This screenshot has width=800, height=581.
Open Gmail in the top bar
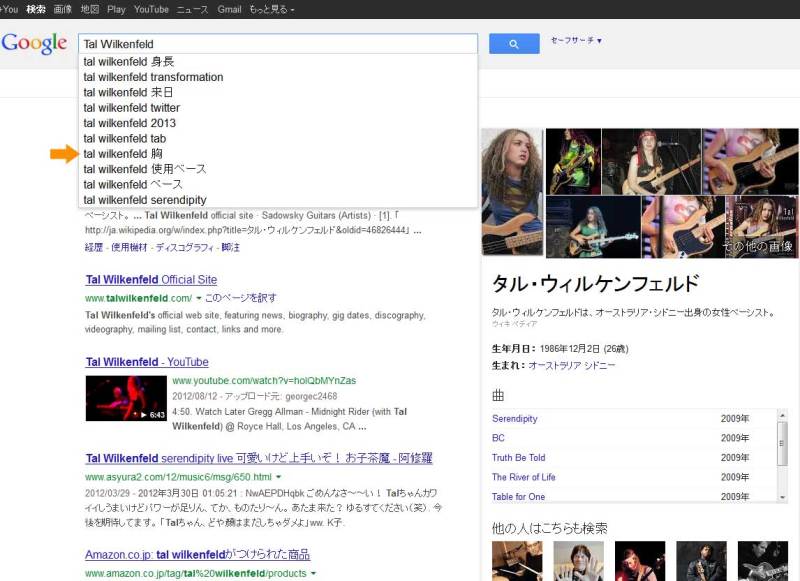pyautogui.click(x=229, y=9)
